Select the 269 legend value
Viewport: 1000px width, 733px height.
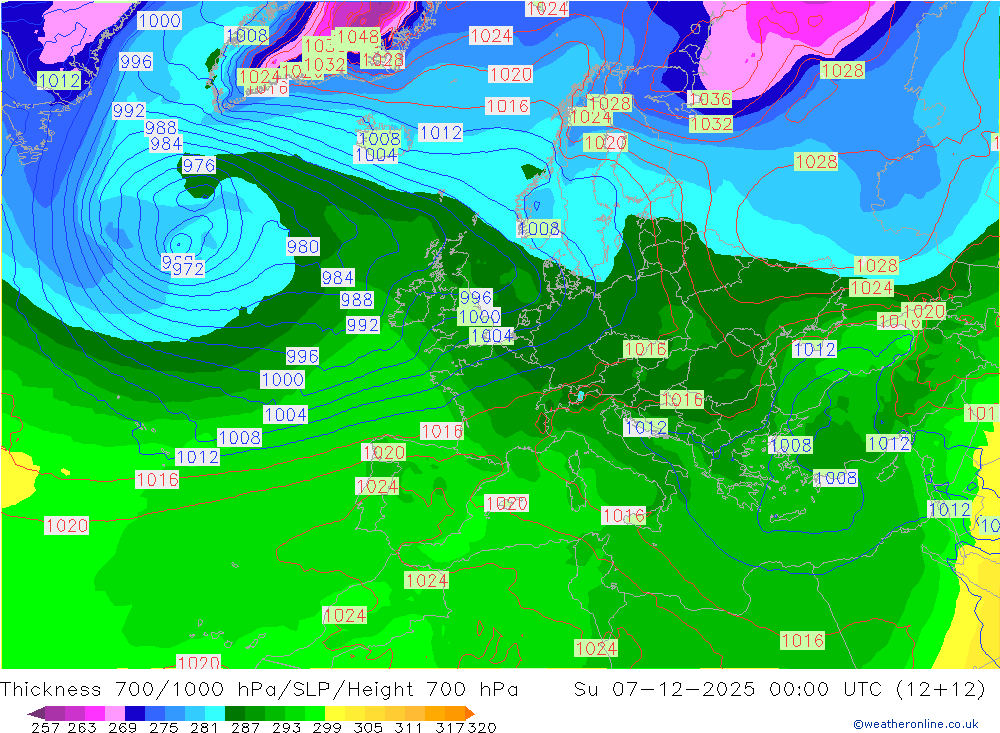pyautogui.click(x=122, y=727)
